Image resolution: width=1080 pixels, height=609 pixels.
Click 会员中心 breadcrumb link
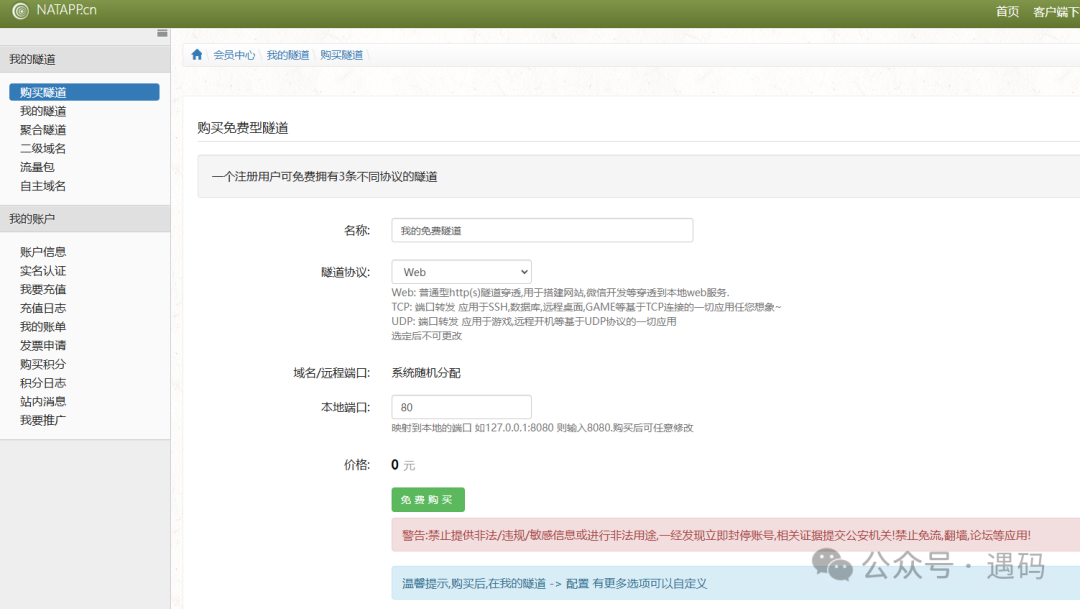234,55
